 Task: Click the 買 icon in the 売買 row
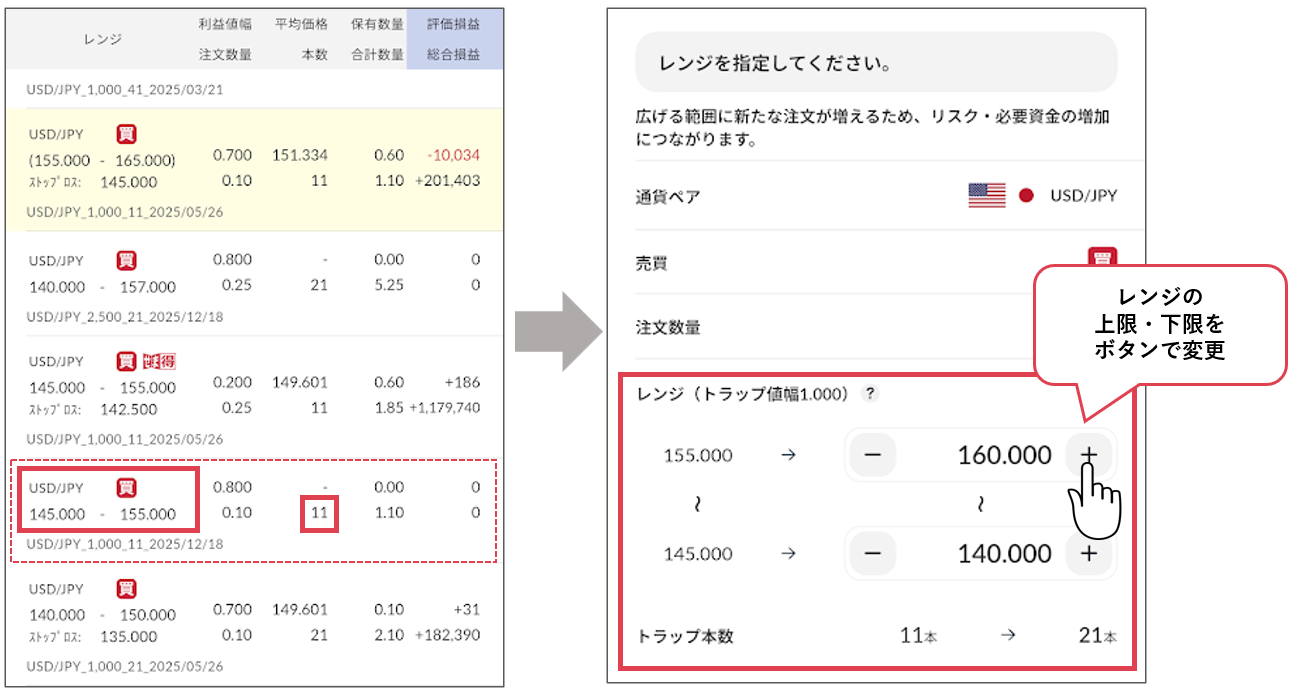coord(1101,258)
